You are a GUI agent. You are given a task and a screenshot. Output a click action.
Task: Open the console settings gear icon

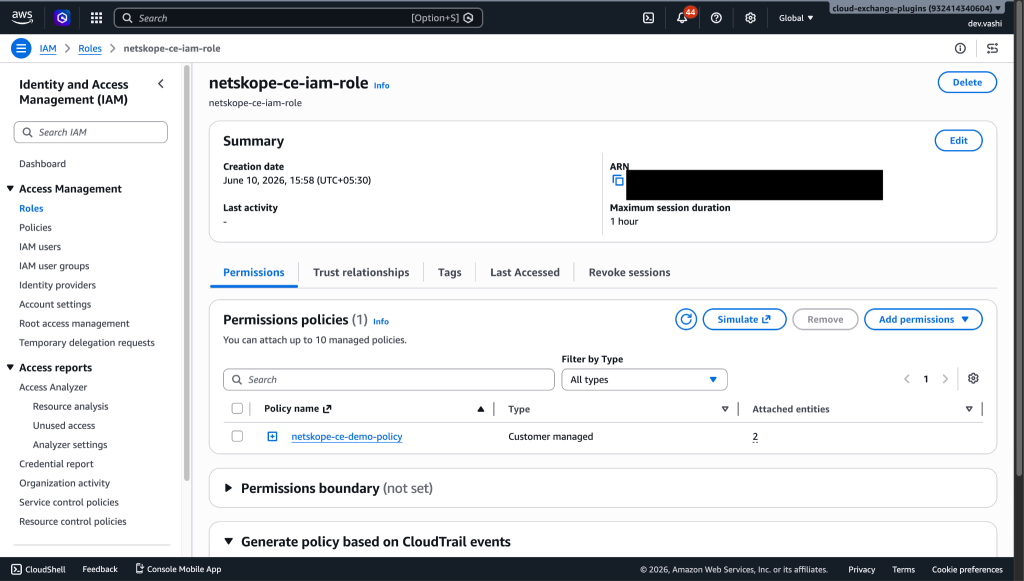[750, 18]
